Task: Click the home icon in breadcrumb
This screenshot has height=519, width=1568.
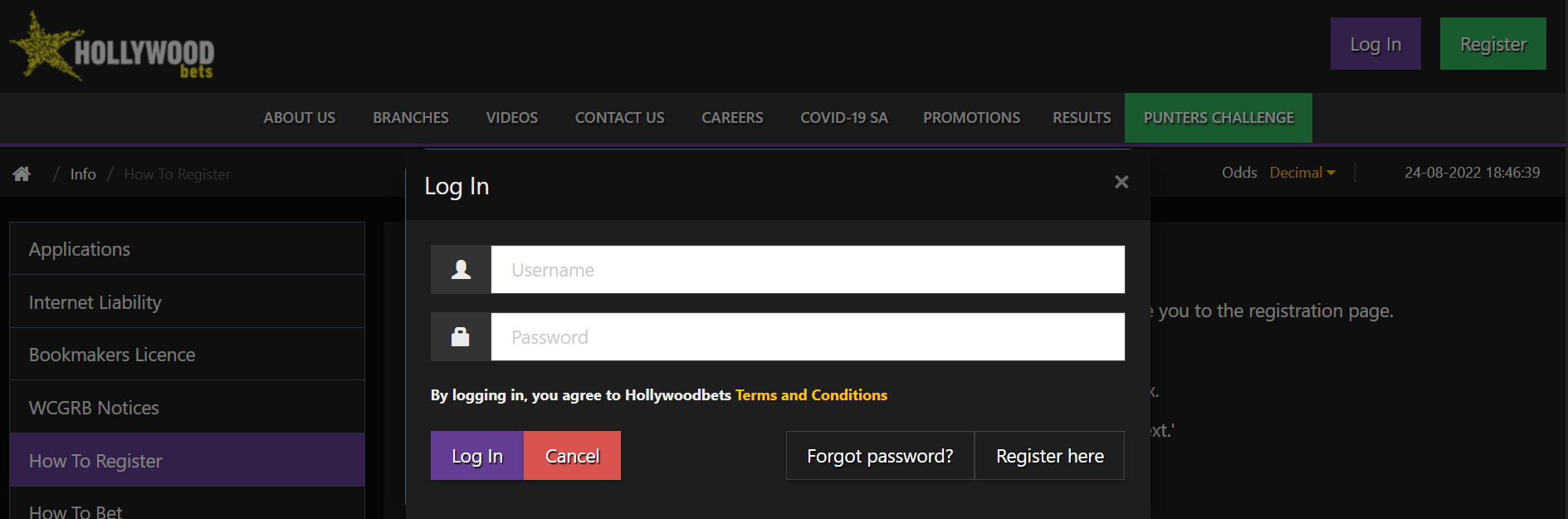Action: coord(22,174)
